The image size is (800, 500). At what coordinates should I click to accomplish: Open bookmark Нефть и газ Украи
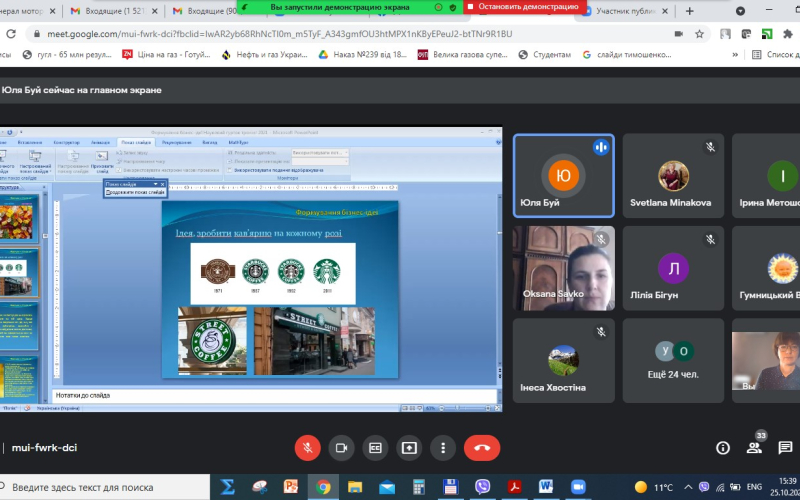click(x=264, y=55)
